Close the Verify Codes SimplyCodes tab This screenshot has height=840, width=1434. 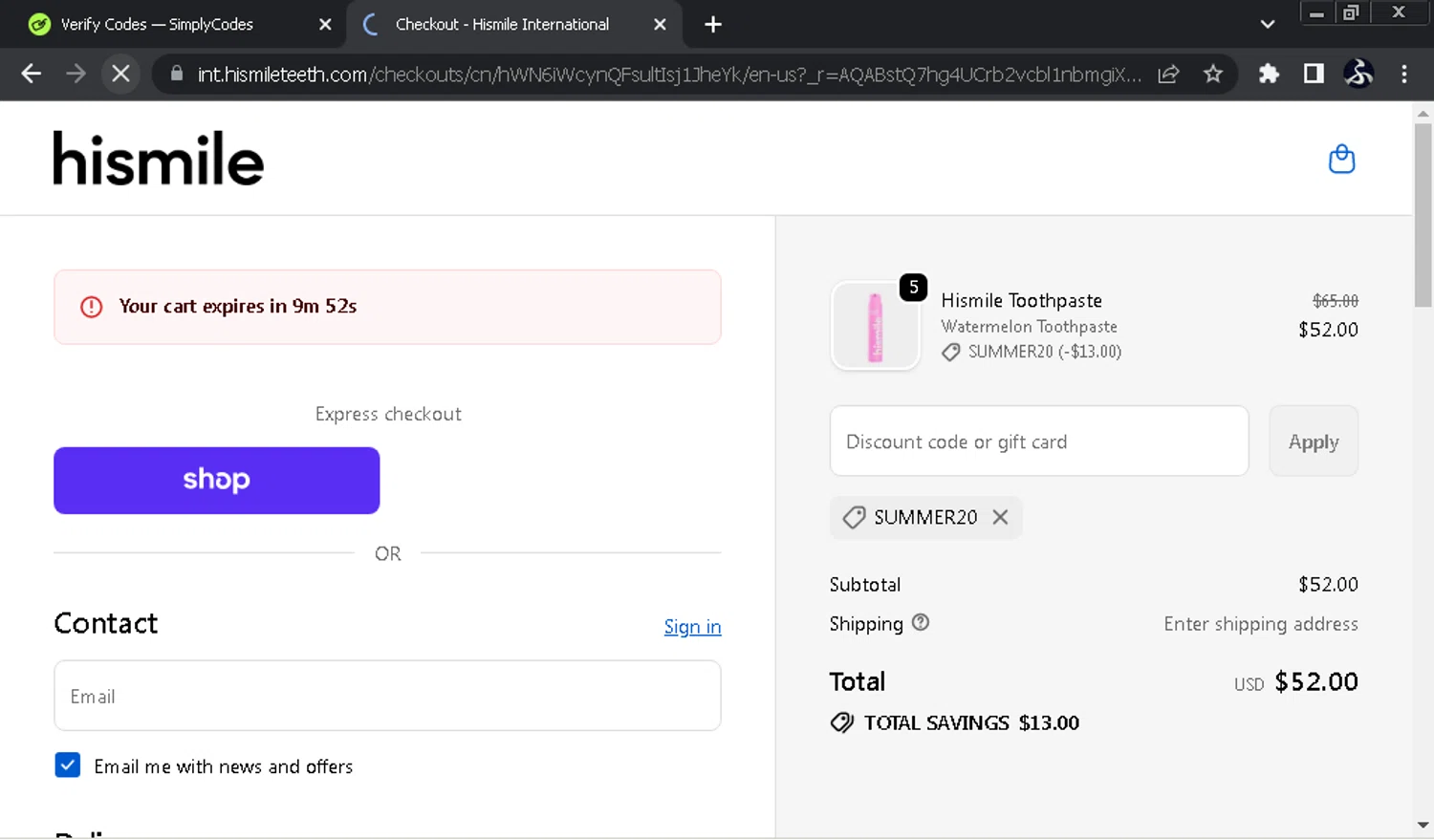click(325, 25)
